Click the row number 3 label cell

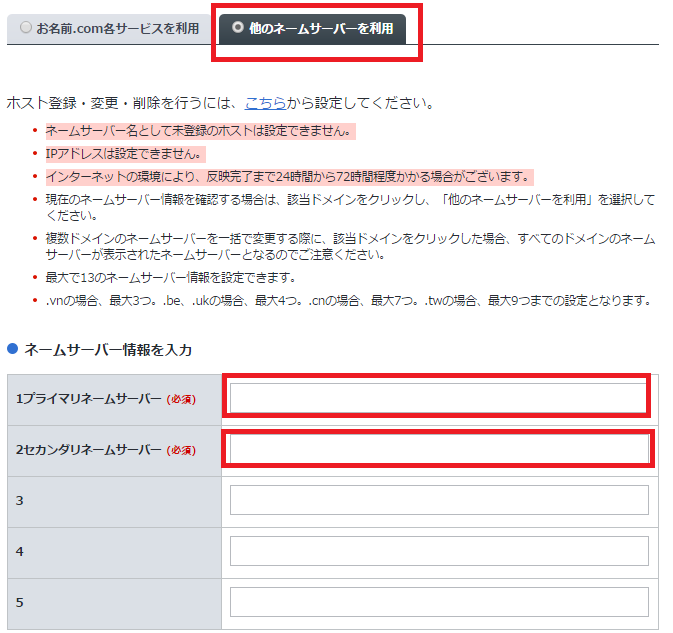pos(20,500)
